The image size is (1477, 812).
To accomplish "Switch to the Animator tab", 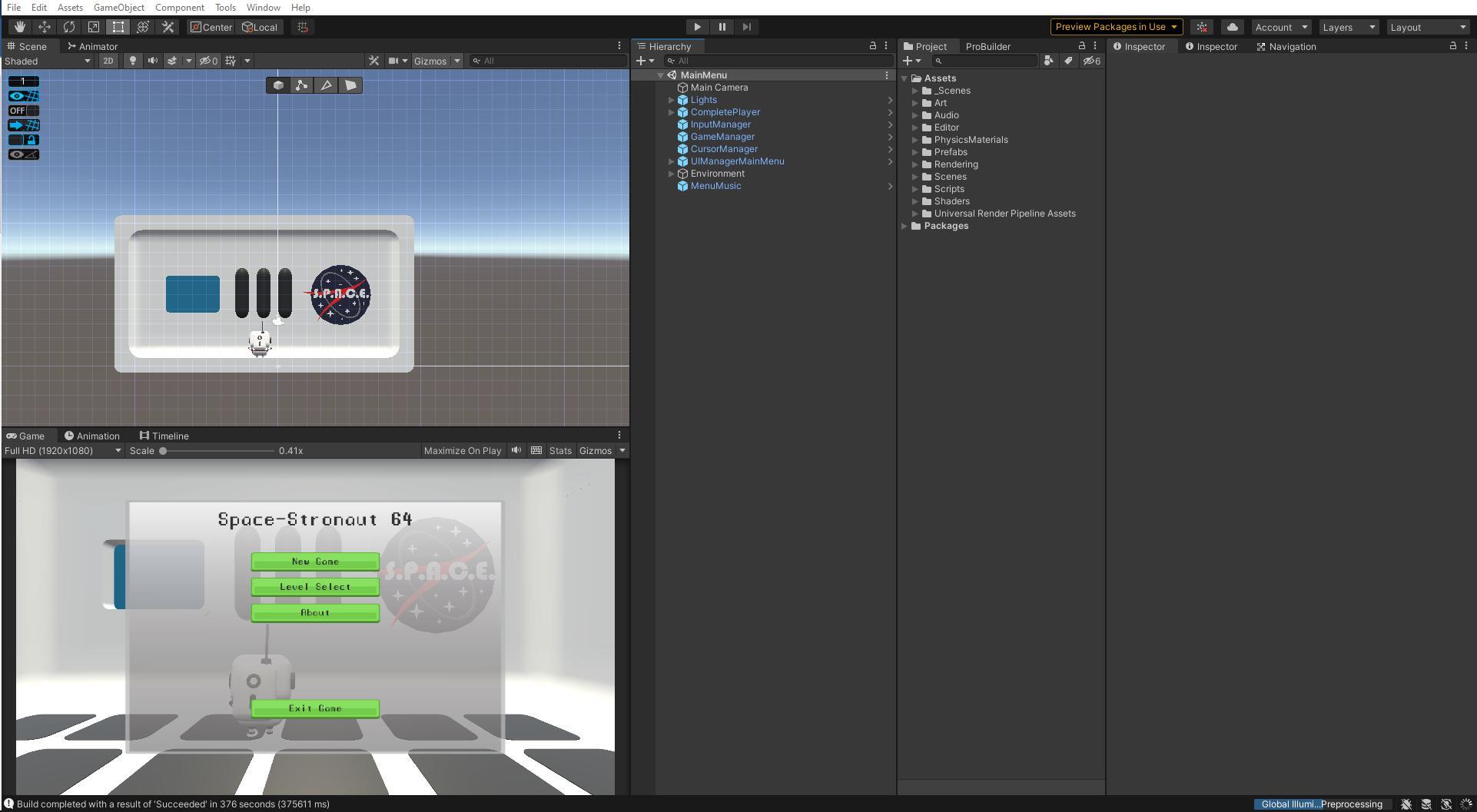I will point(92,46).
